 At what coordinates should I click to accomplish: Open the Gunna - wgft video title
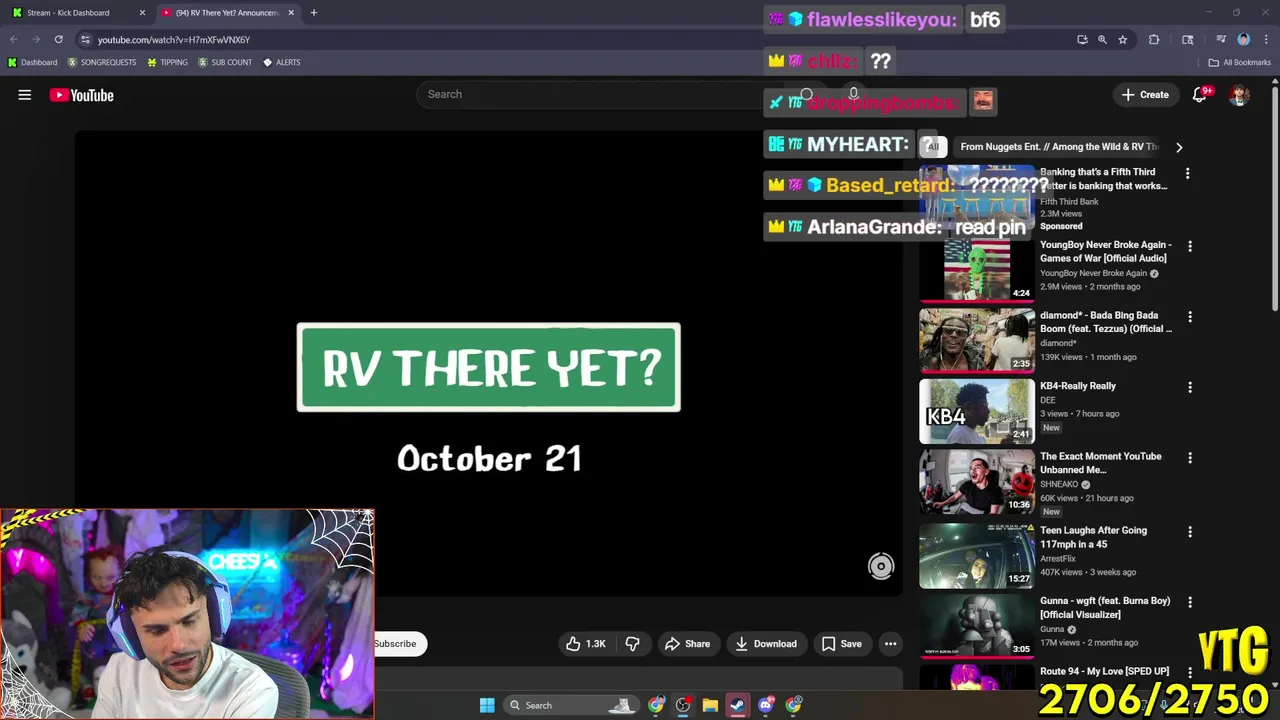[x=1105, y=608]
